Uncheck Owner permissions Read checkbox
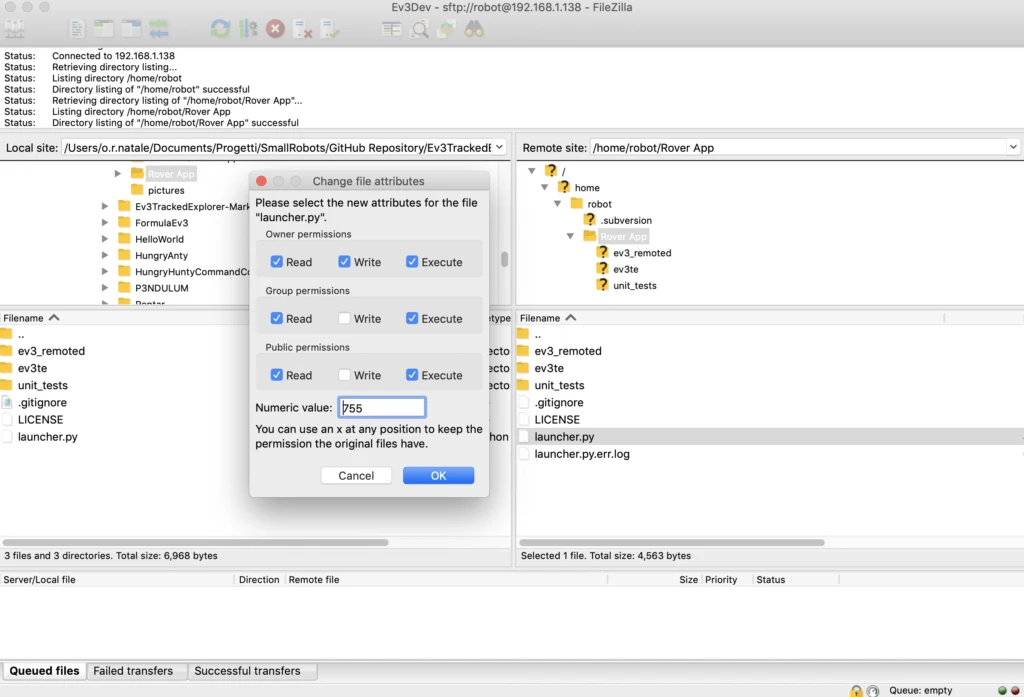This screenshot has height=697, width=1024. (277, 262)
